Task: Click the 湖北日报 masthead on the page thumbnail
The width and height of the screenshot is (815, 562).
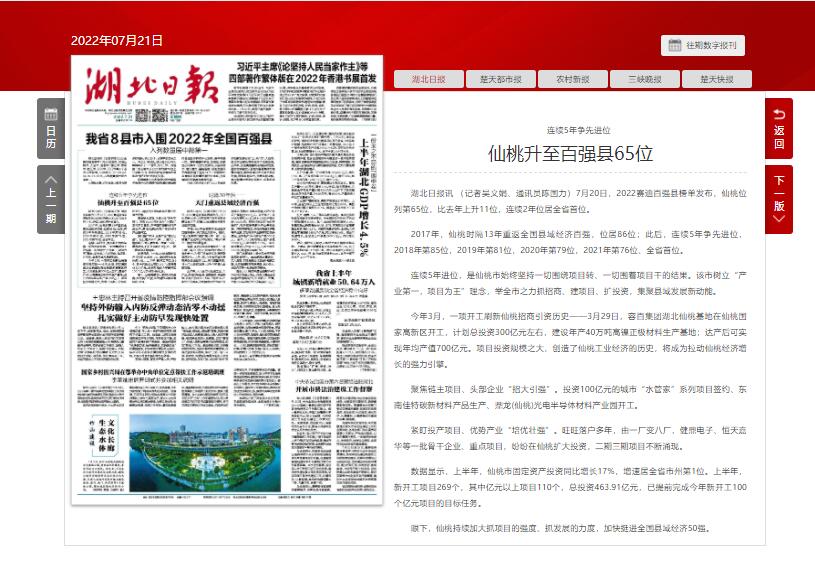Action: click(x=152, y=84)
